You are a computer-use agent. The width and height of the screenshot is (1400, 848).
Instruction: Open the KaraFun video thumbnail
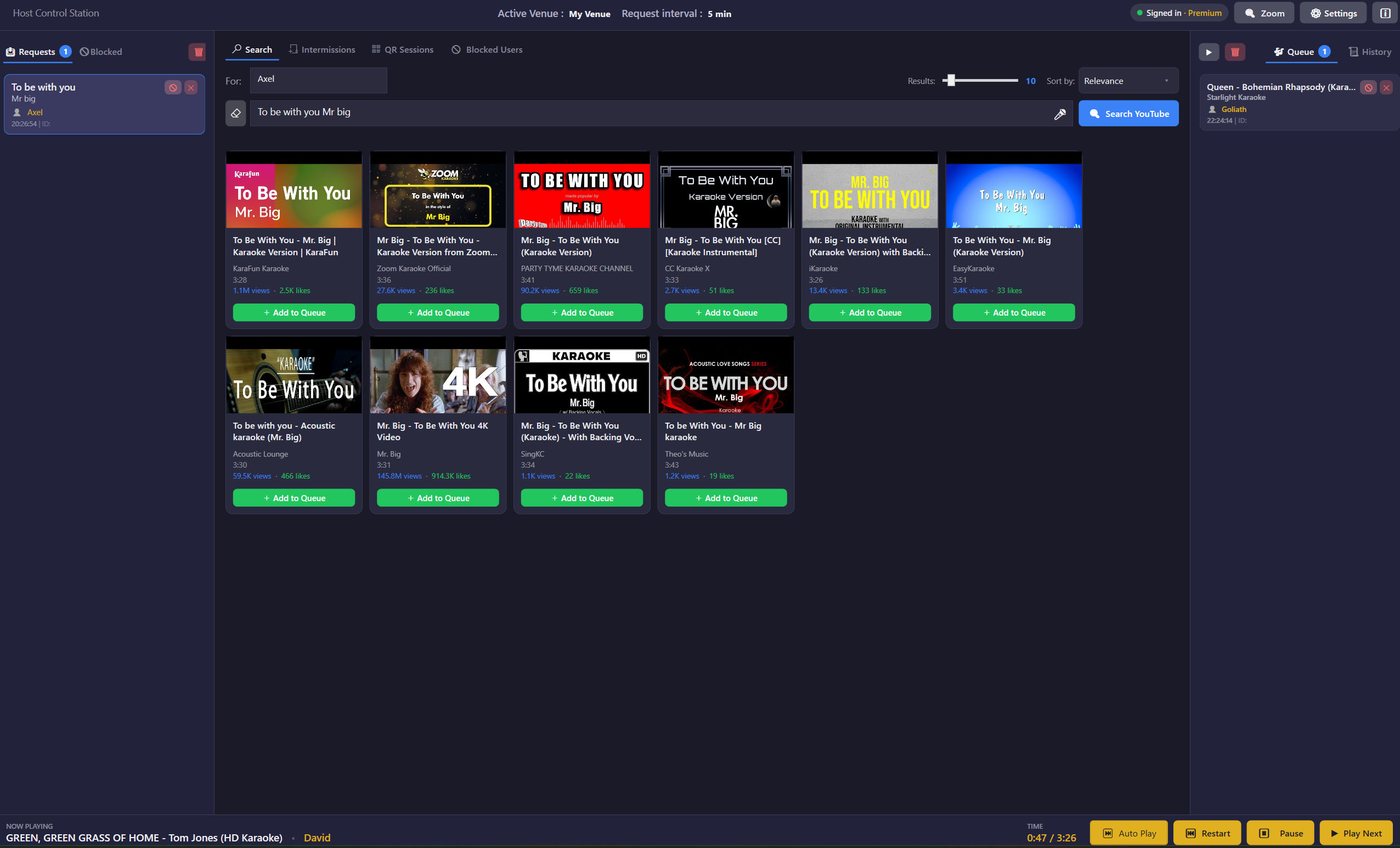click(293, 190)
